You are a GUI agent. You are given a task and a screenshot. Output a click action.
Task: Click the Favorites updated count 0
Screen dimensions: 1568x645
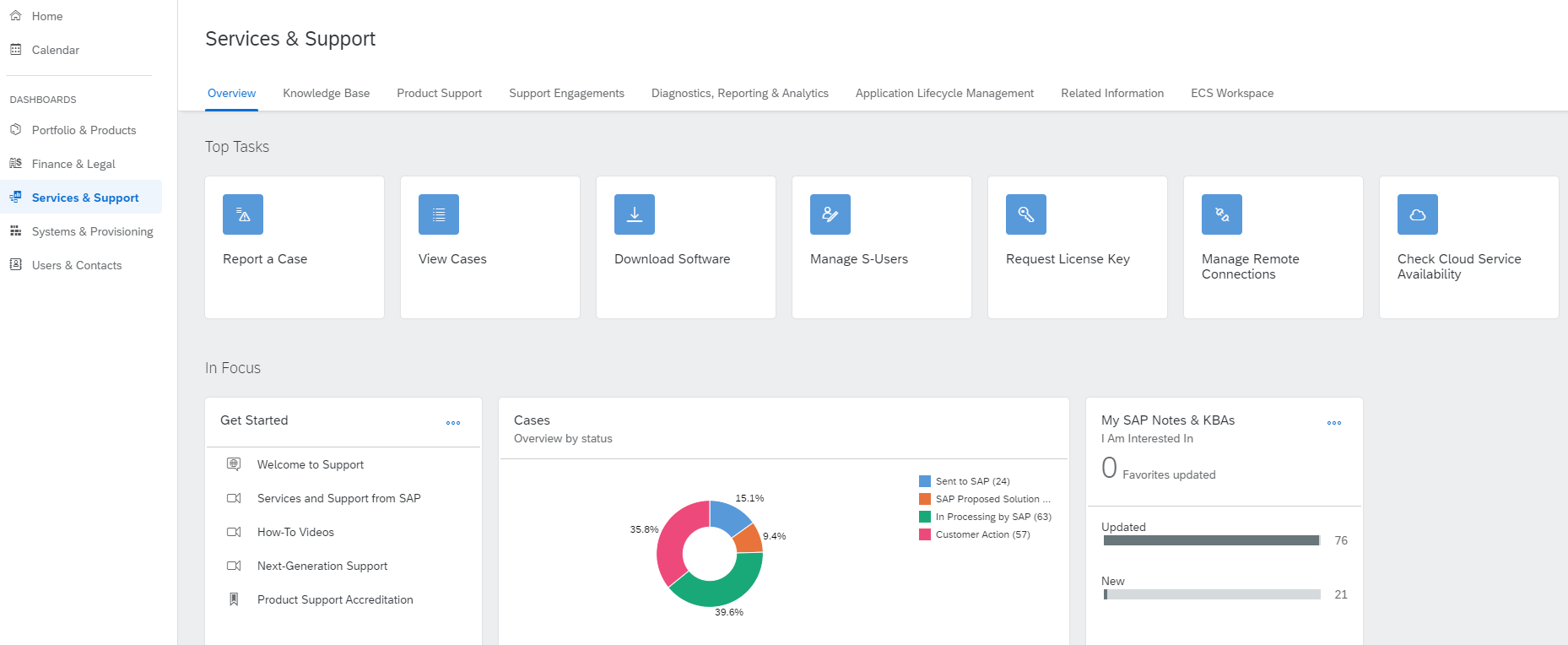coord(1109,468)
